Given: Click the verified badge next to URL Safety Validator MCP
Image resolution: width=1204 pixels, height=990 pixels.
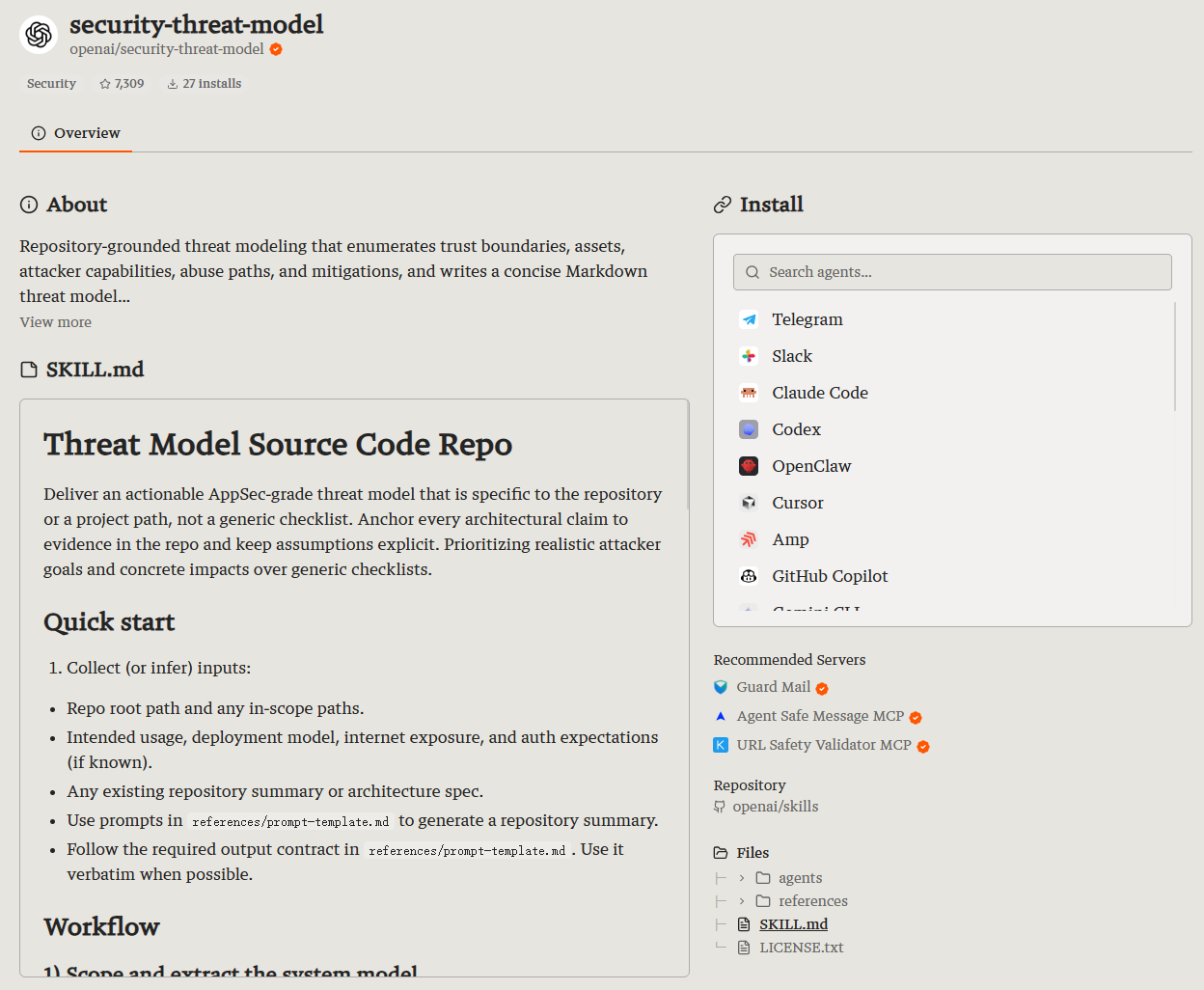Looking at the screenshot, I should [x=923, y=747].
